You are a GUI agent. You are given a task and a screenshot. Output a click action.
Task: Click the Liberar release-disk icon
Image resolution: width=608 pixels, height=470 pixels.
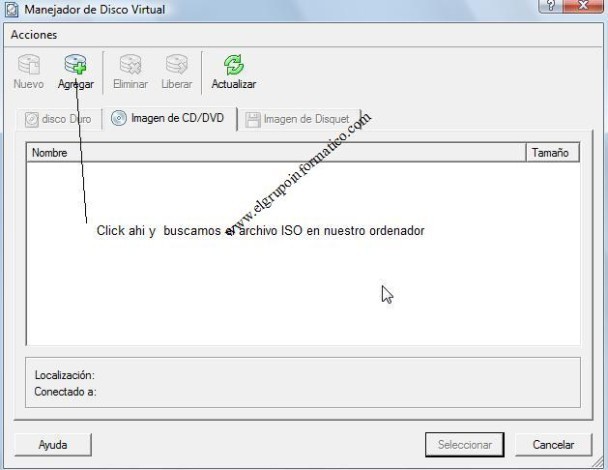(x=176, y=64)
